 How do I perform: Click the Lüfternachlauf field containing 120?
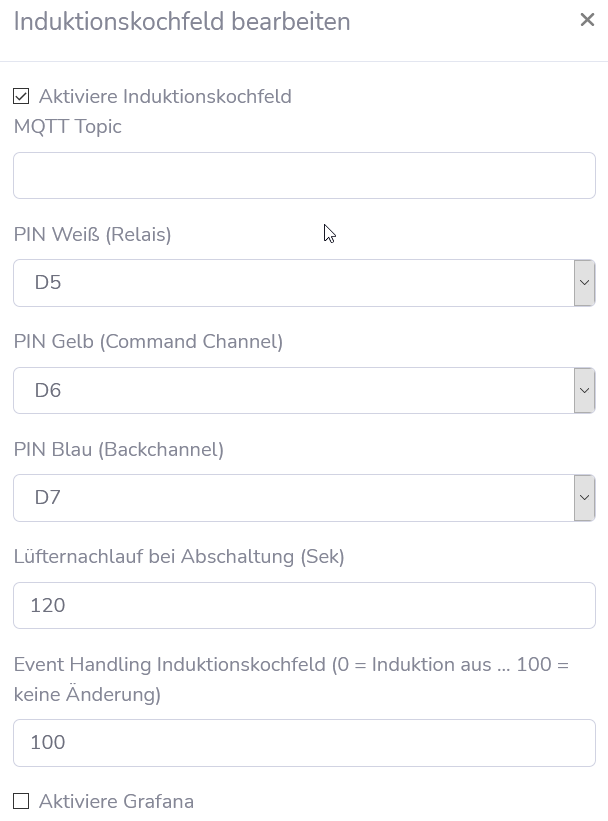(304, 605)
